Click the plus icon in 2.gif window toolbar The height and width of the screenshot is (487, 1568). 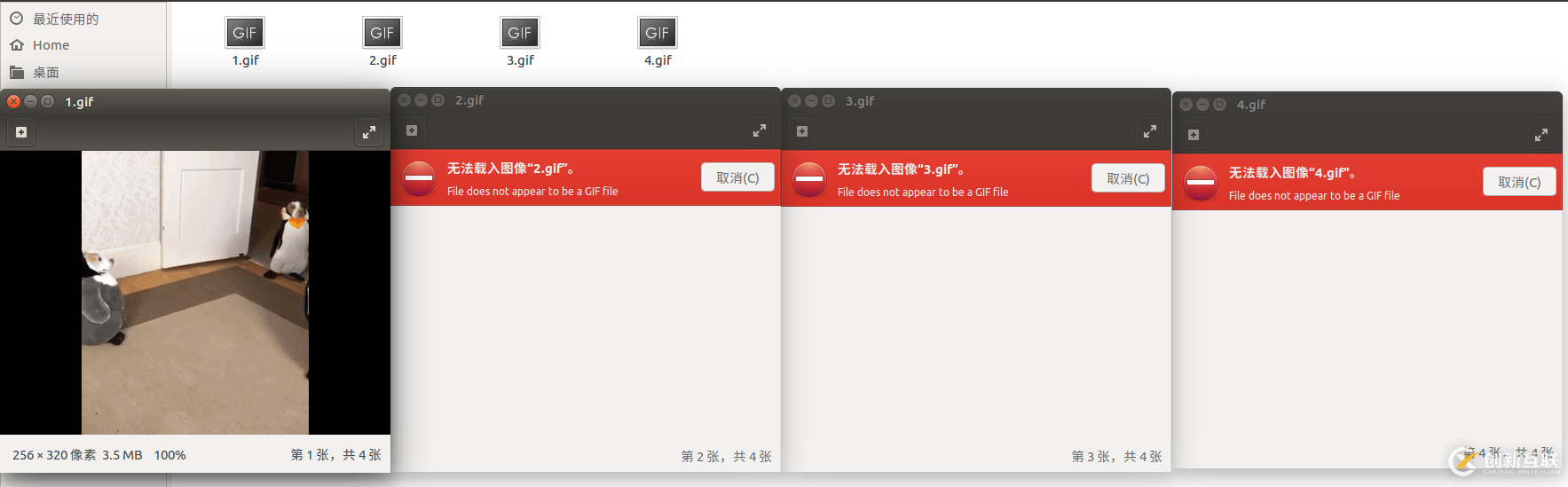tap(412, 130)
